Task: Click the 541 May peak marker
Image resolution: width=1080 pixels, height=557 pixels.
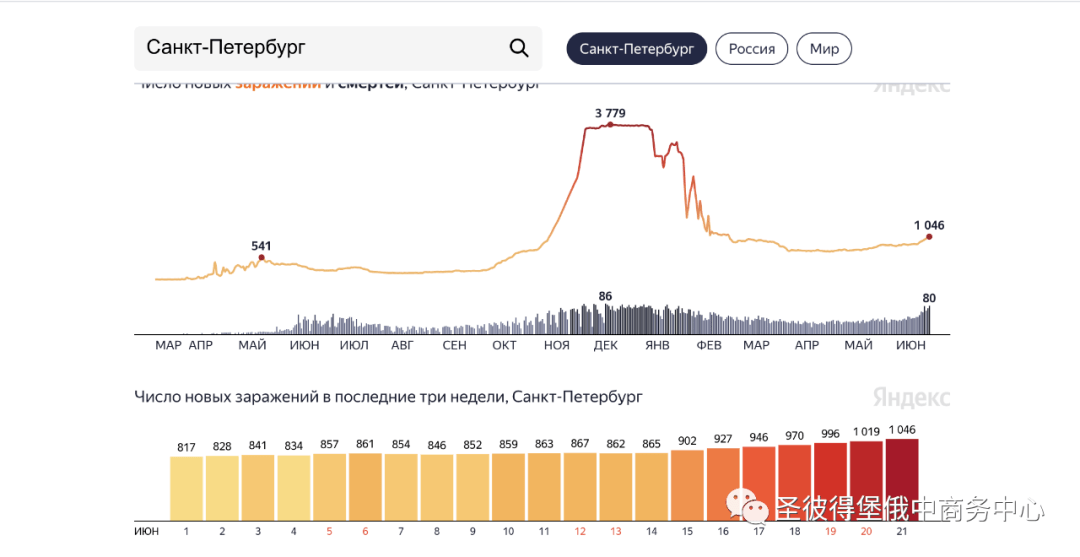Action: (262, 258)
